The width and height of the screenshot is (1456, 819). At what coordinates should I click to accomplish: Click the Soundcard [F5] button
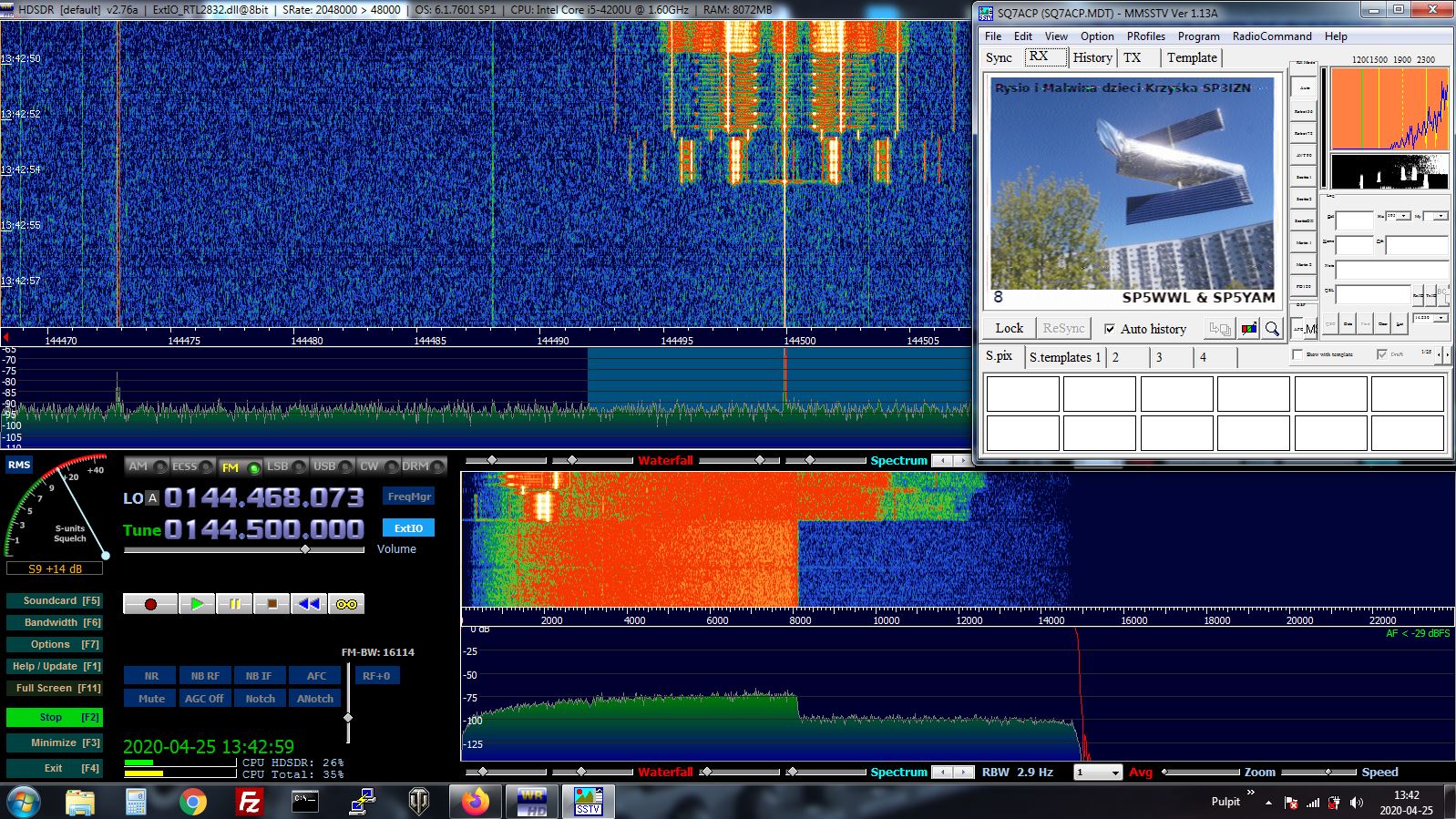[55, 600]
